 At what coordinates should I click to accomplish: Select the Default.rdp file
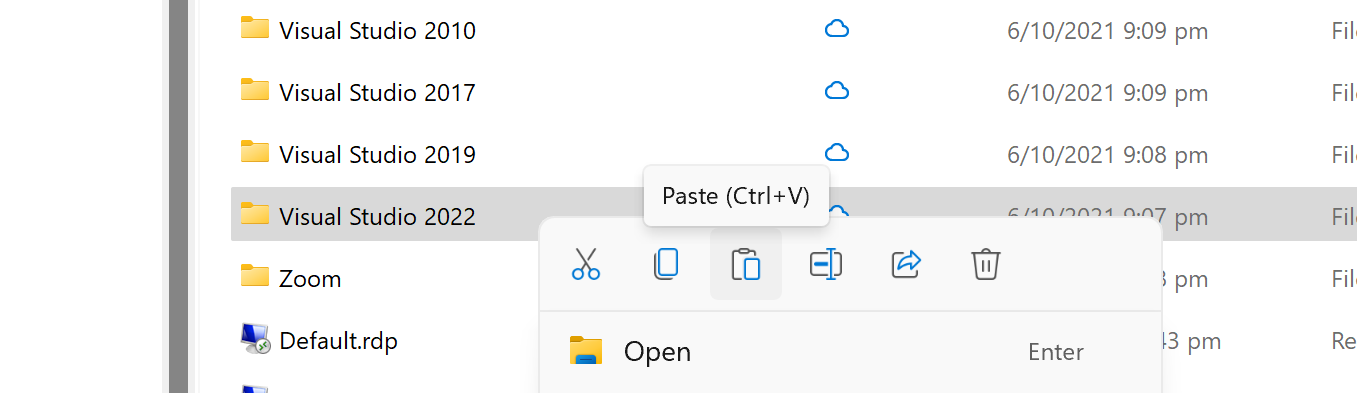pos(338,341)
